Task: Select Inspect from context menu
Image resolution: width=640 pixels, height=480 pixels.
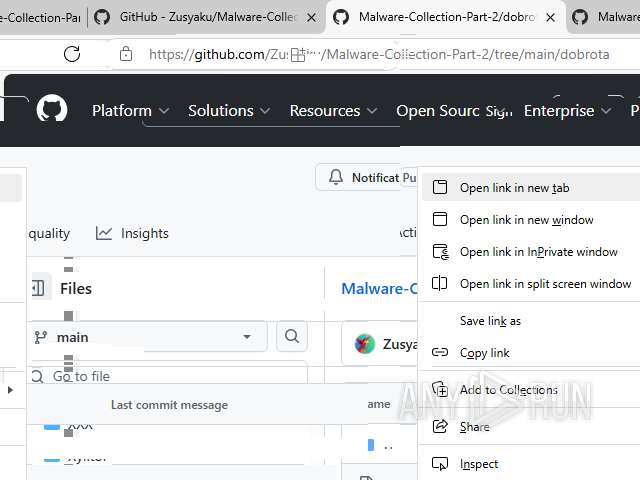Action: (x=531, y=464)
